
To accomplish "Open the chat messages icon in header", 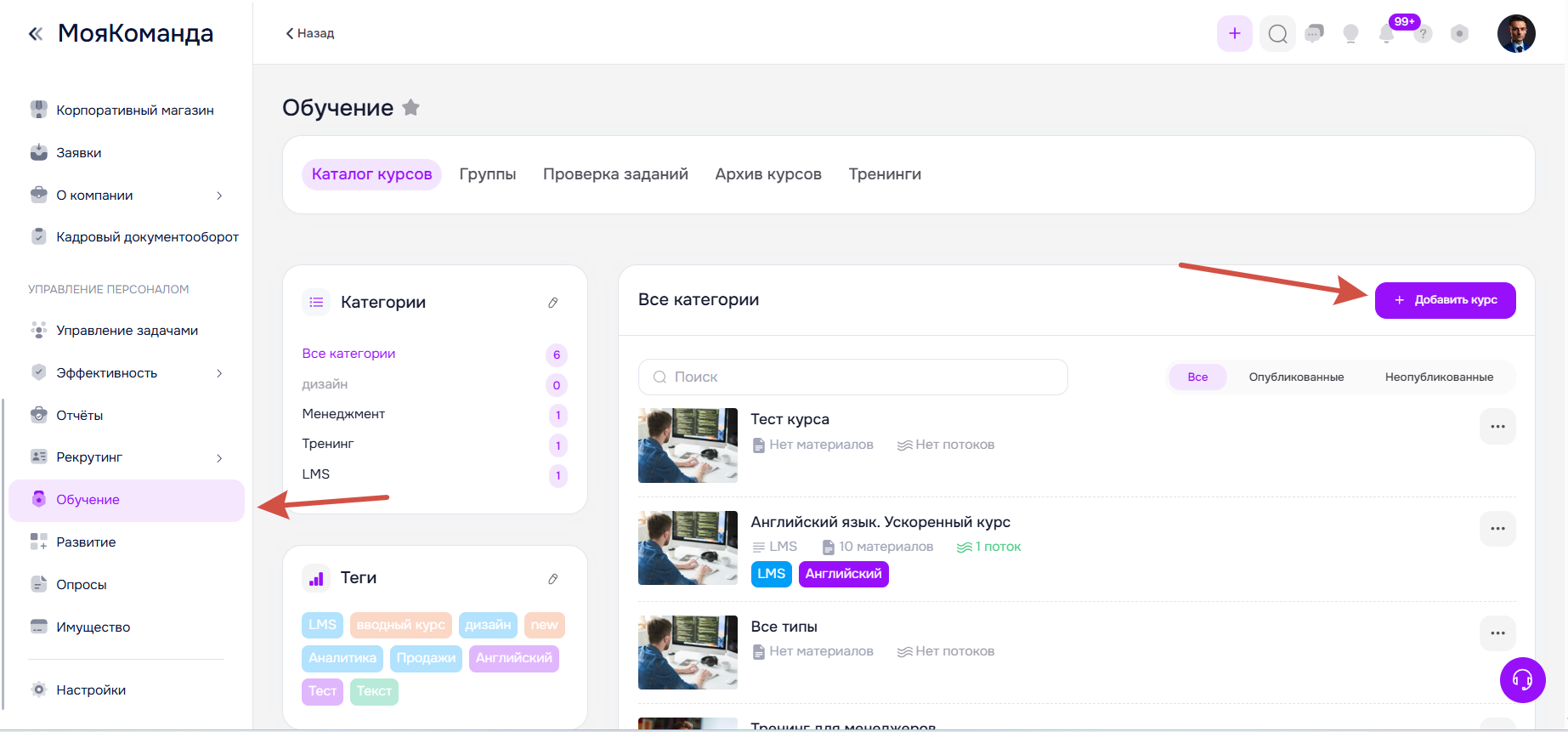I will point(1315,34).
